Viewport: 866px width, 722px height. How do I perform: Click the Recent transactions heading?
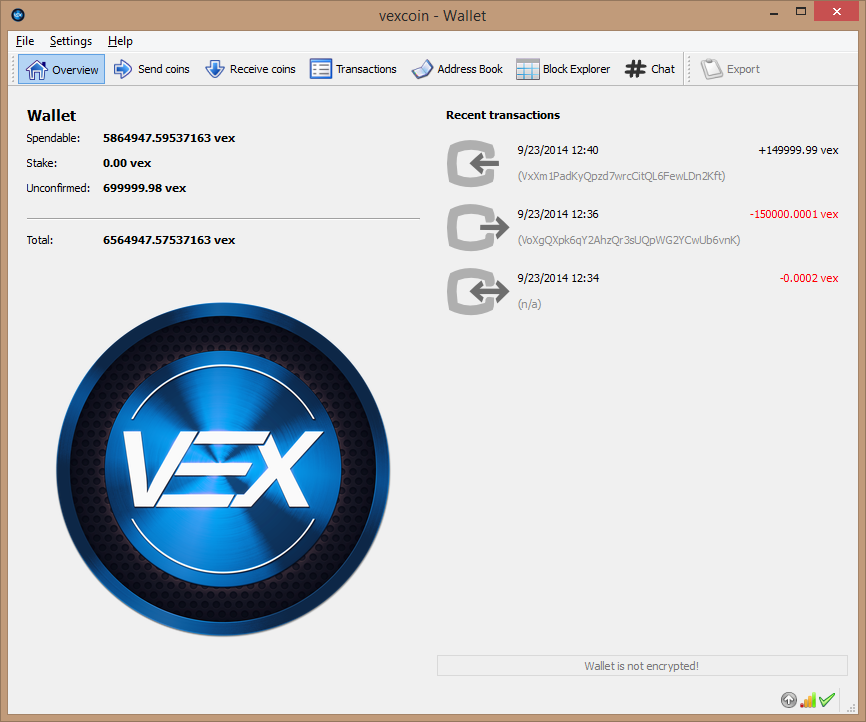pos(503,115)
